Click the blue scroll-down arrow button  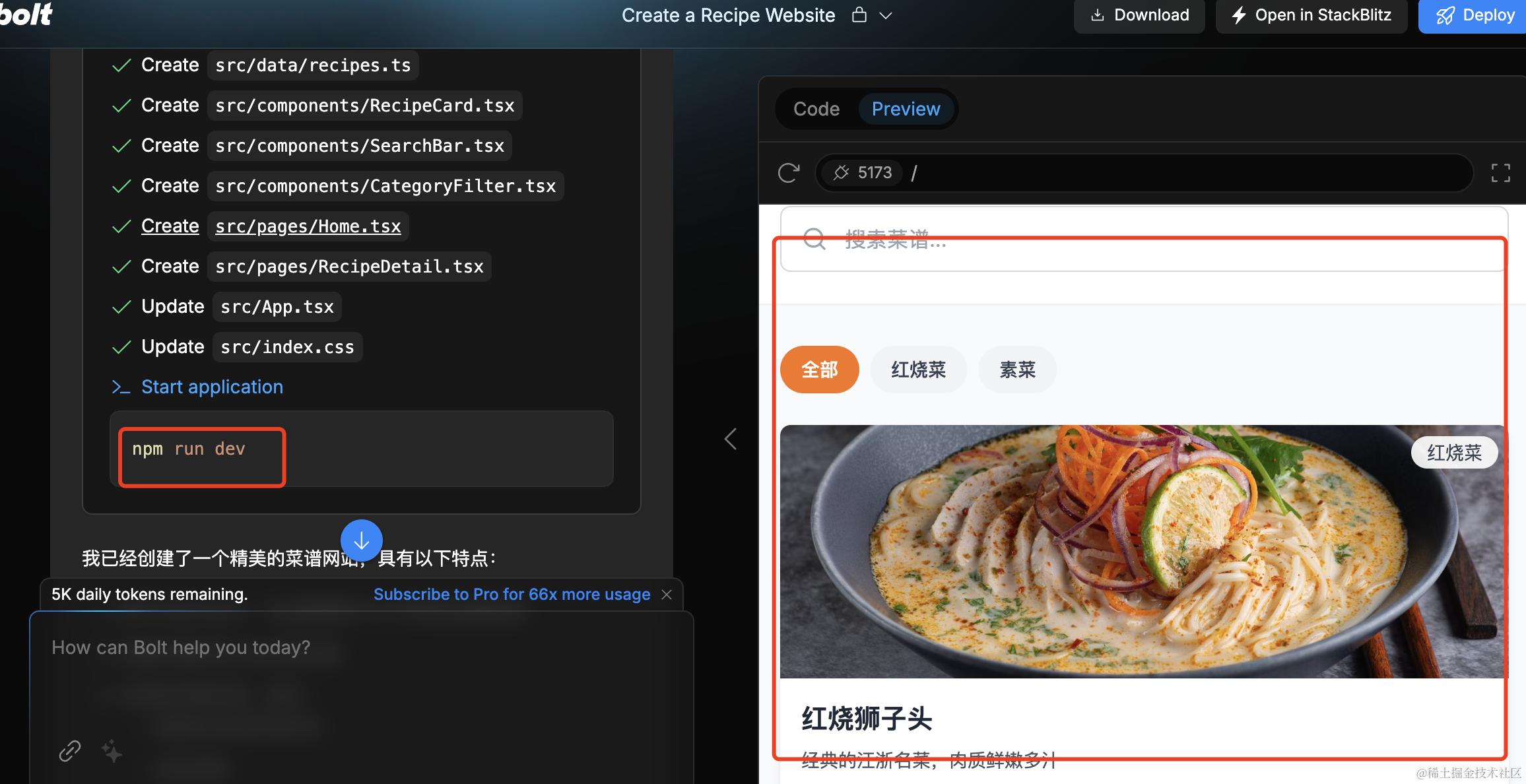pos(362,540)
